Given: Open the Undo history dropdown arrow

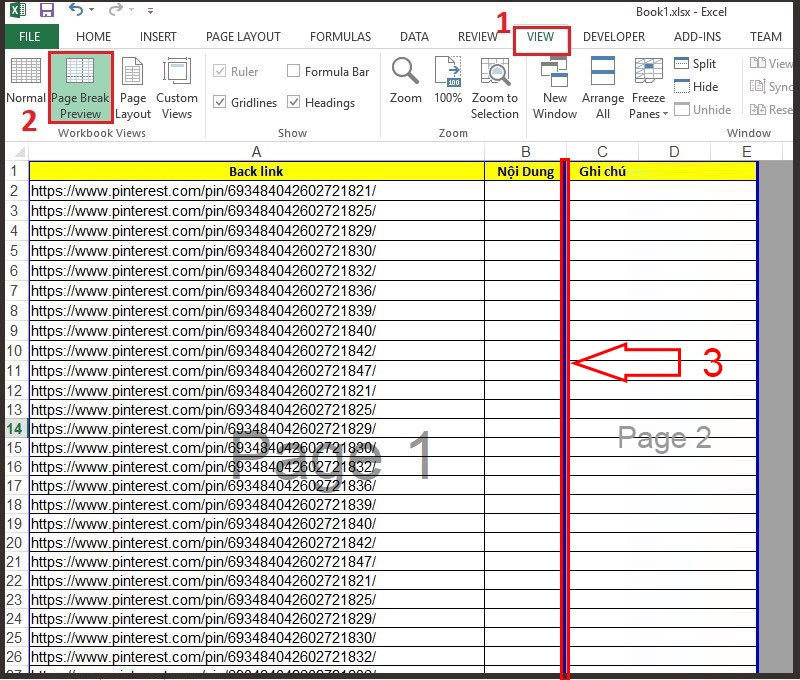Looking at the screenshot, I should click(x=91, y=10).
